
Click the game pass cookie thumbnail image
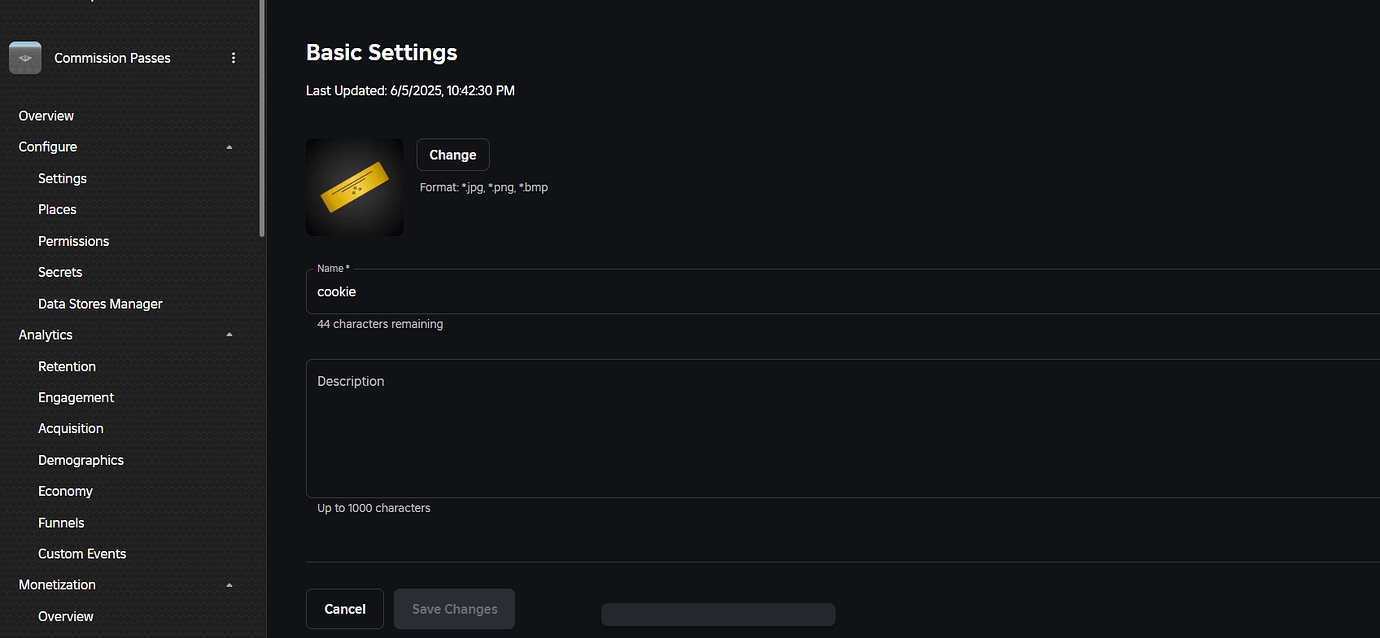(354, 187)
